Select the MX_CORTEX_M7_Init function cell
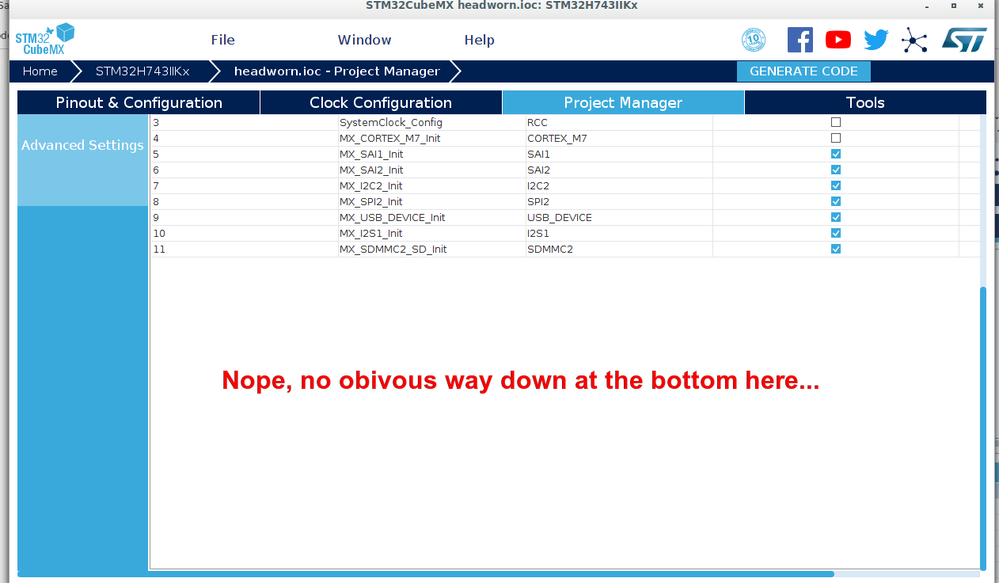 432,138
